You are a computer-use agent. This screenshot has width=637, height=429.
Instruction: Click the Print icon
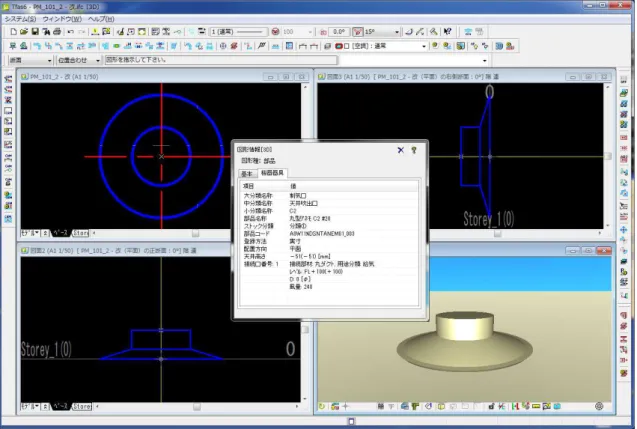[57, 32]
